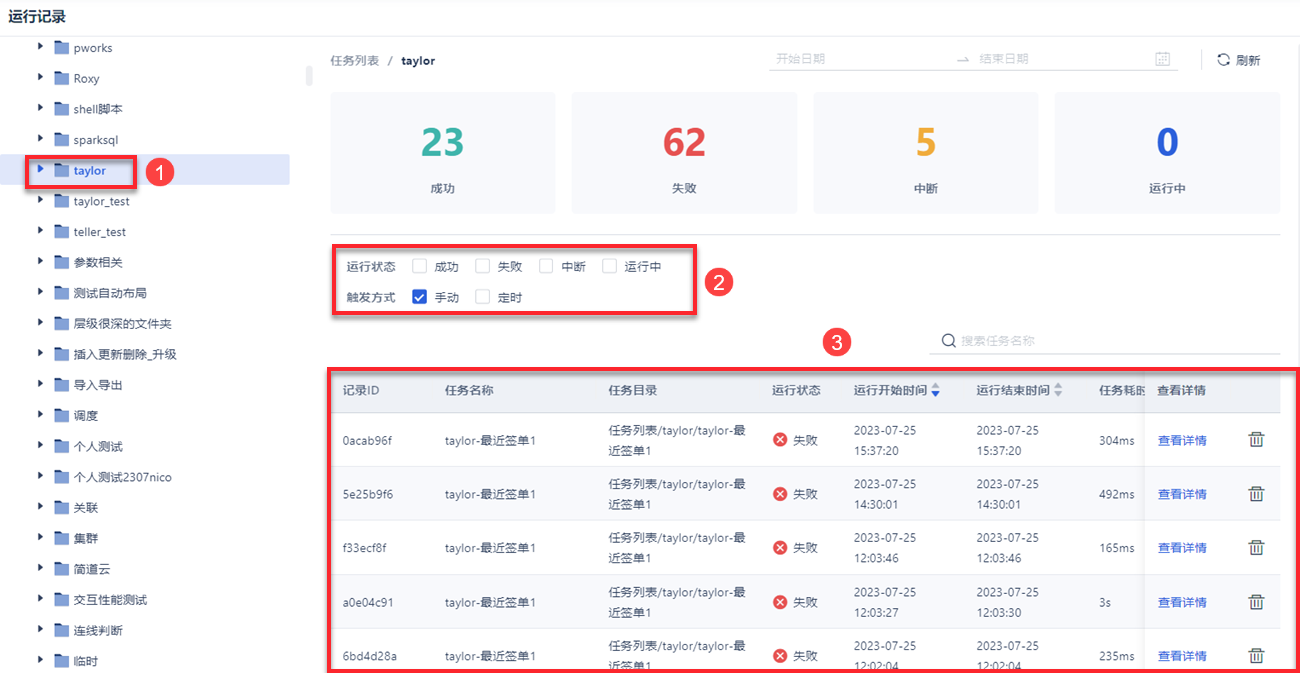Sort by 运行结束时间 sort arrows
This screenshot has height=673, width=1300.
(x=1058, y=391)
